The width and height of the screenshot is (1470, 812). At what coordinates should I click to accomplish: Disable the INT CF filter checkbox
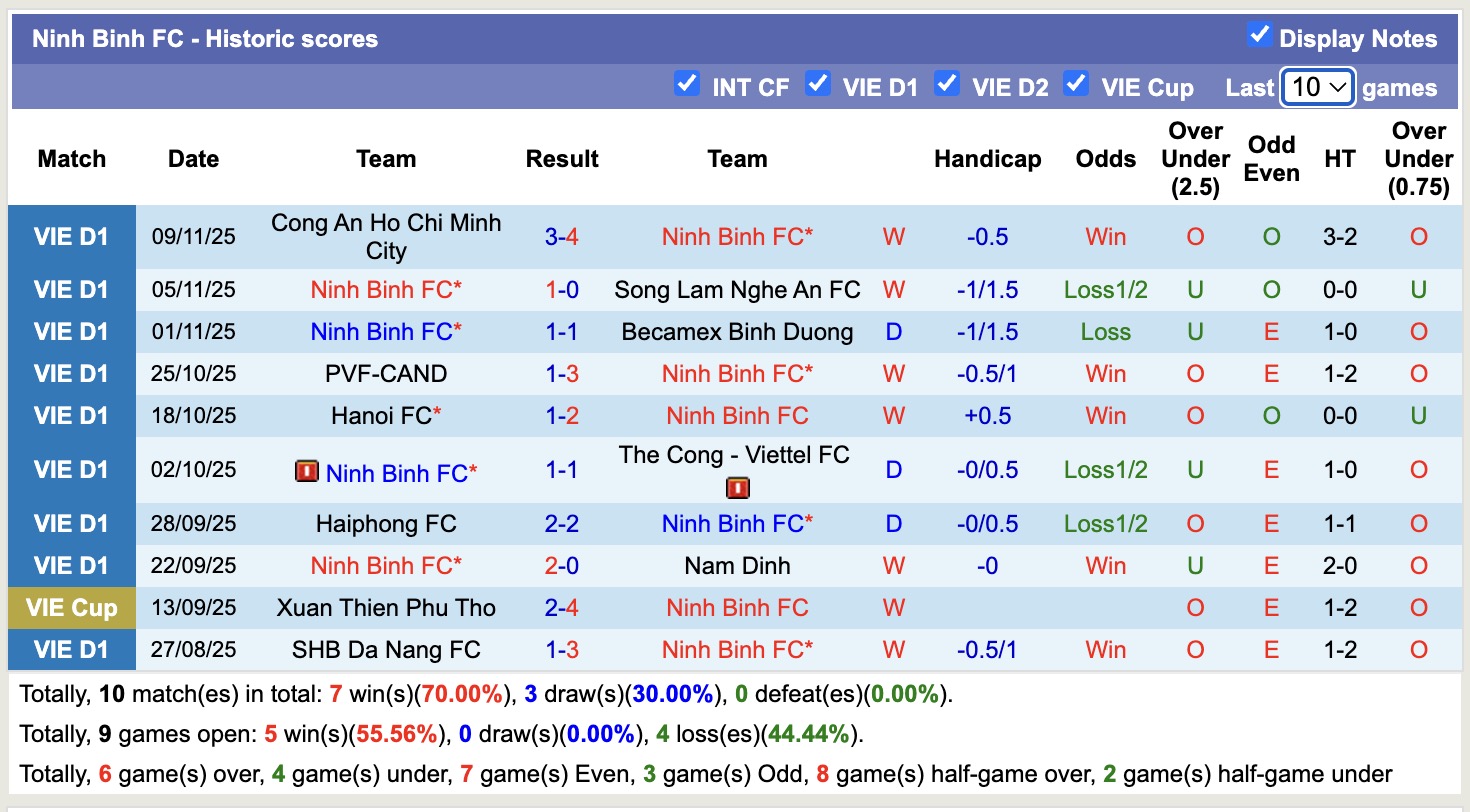pos(687,86)
